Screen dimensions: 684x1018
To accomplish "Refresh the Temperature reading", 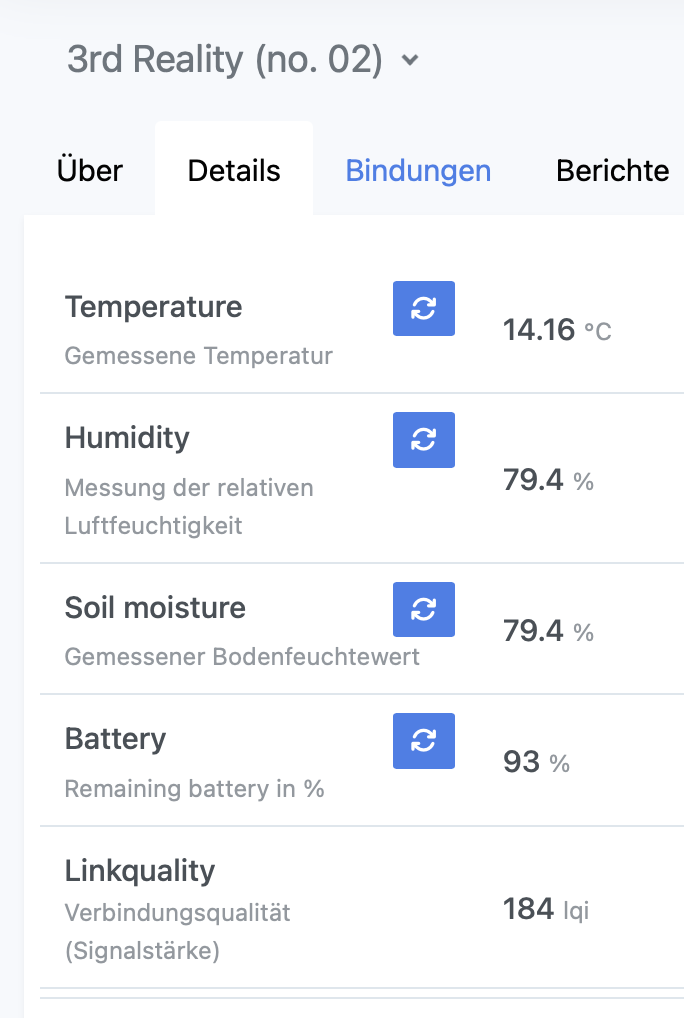I will tap(423, 309).
